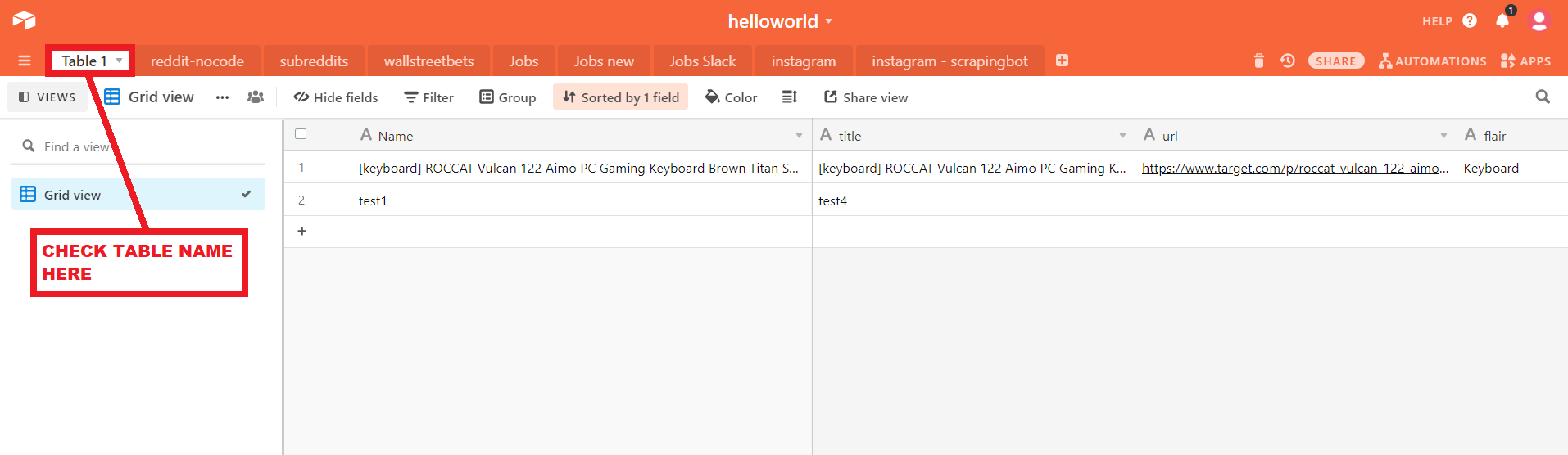Image resolution: width=1568 pixels, height=455 pixels.
Task: Select the empty url cell in row 2
Action: pyautogui.click(x=1296, y=200)
